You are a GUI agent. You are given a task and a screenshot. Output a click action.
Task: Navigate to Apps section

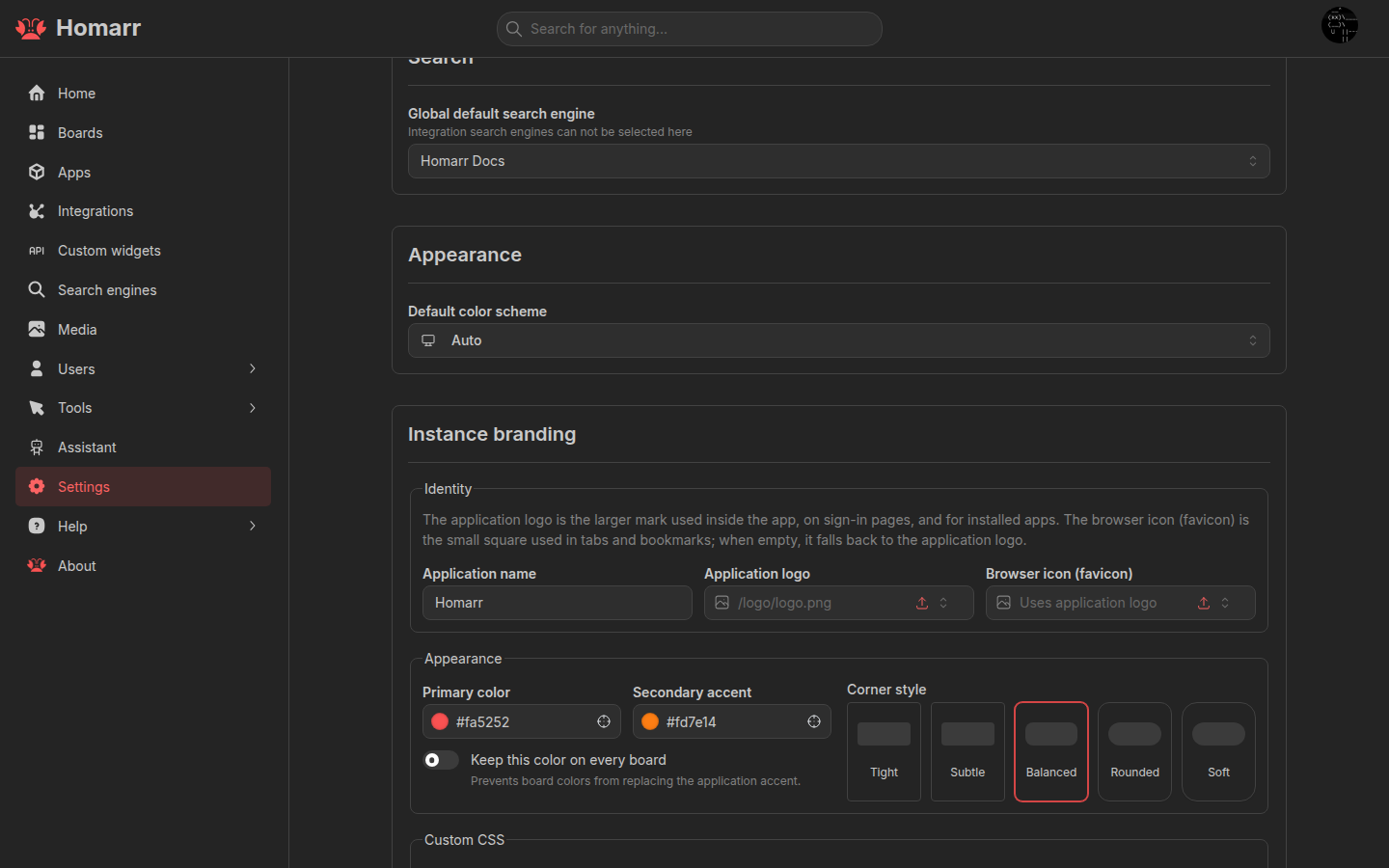point(143,172)
